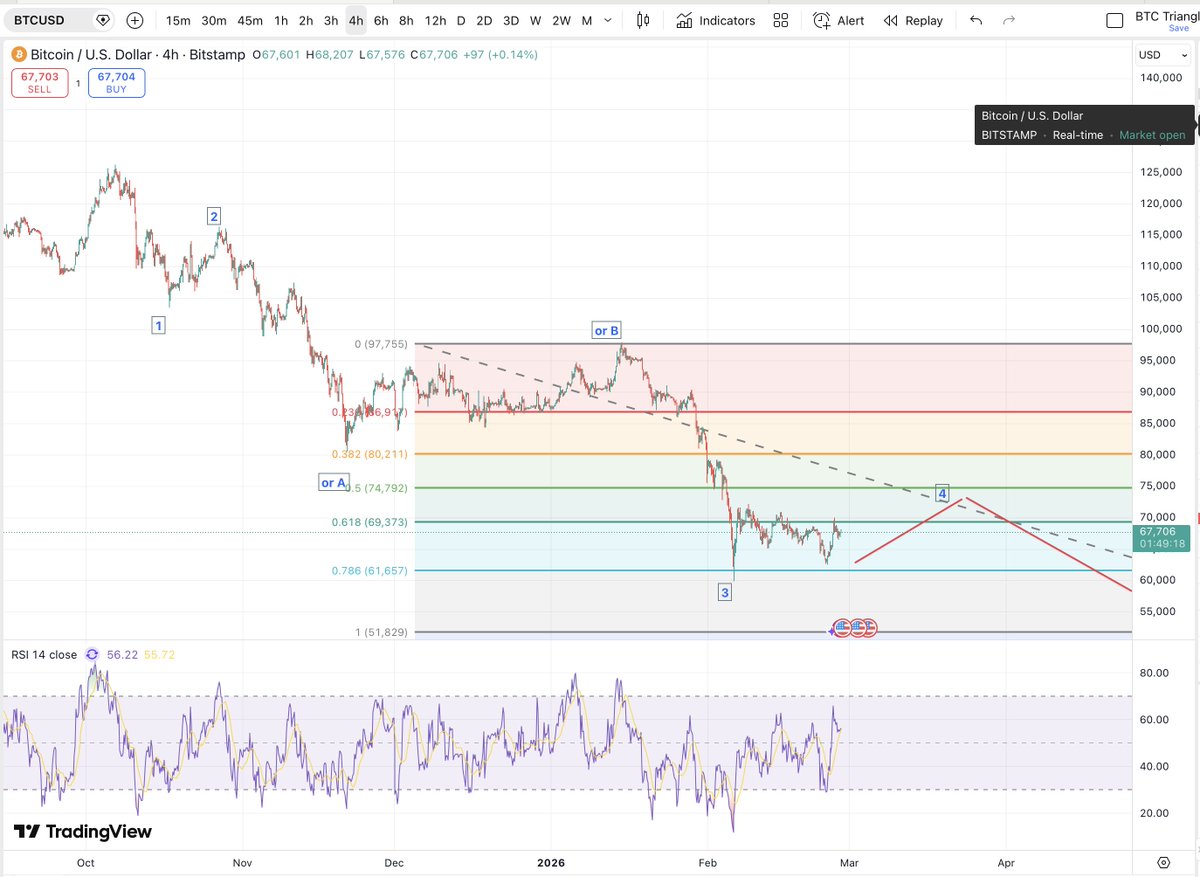Open the layout setup square icon

pos(1116,20)
